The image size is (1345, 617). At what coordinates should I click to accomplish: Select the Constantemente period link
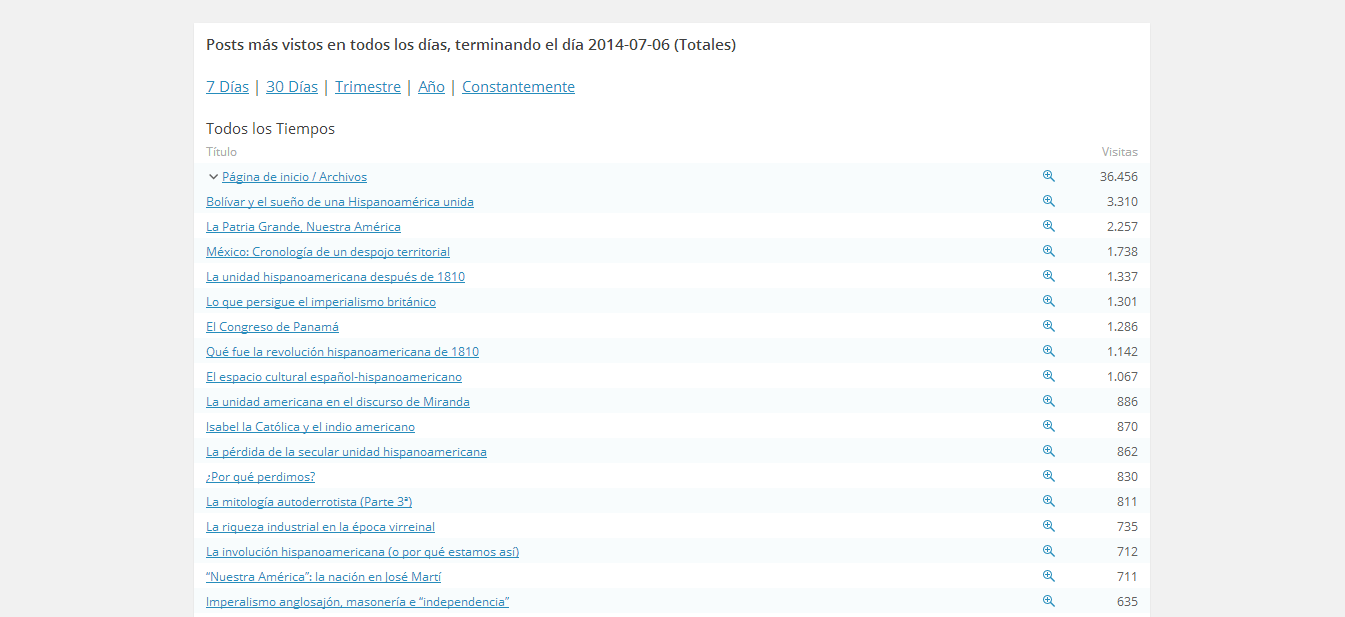(x=518, y=87)
